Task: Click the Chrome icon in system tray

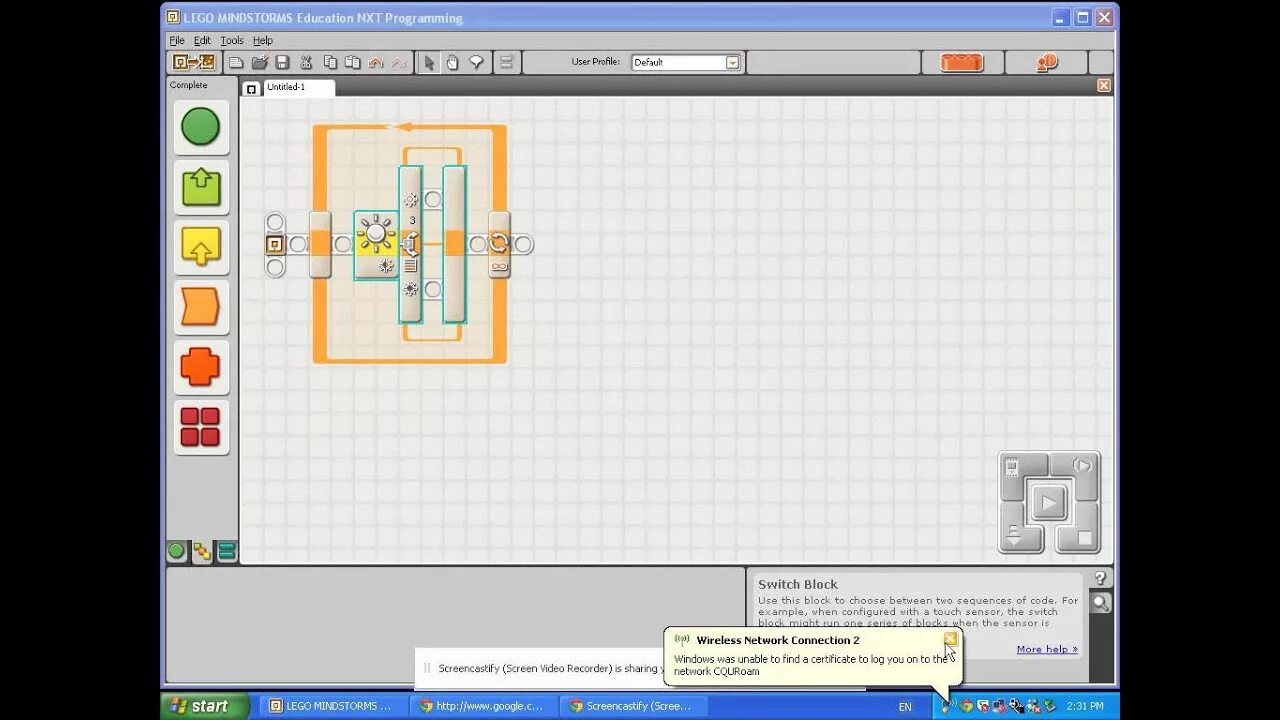Action: [x=967, y=706]
